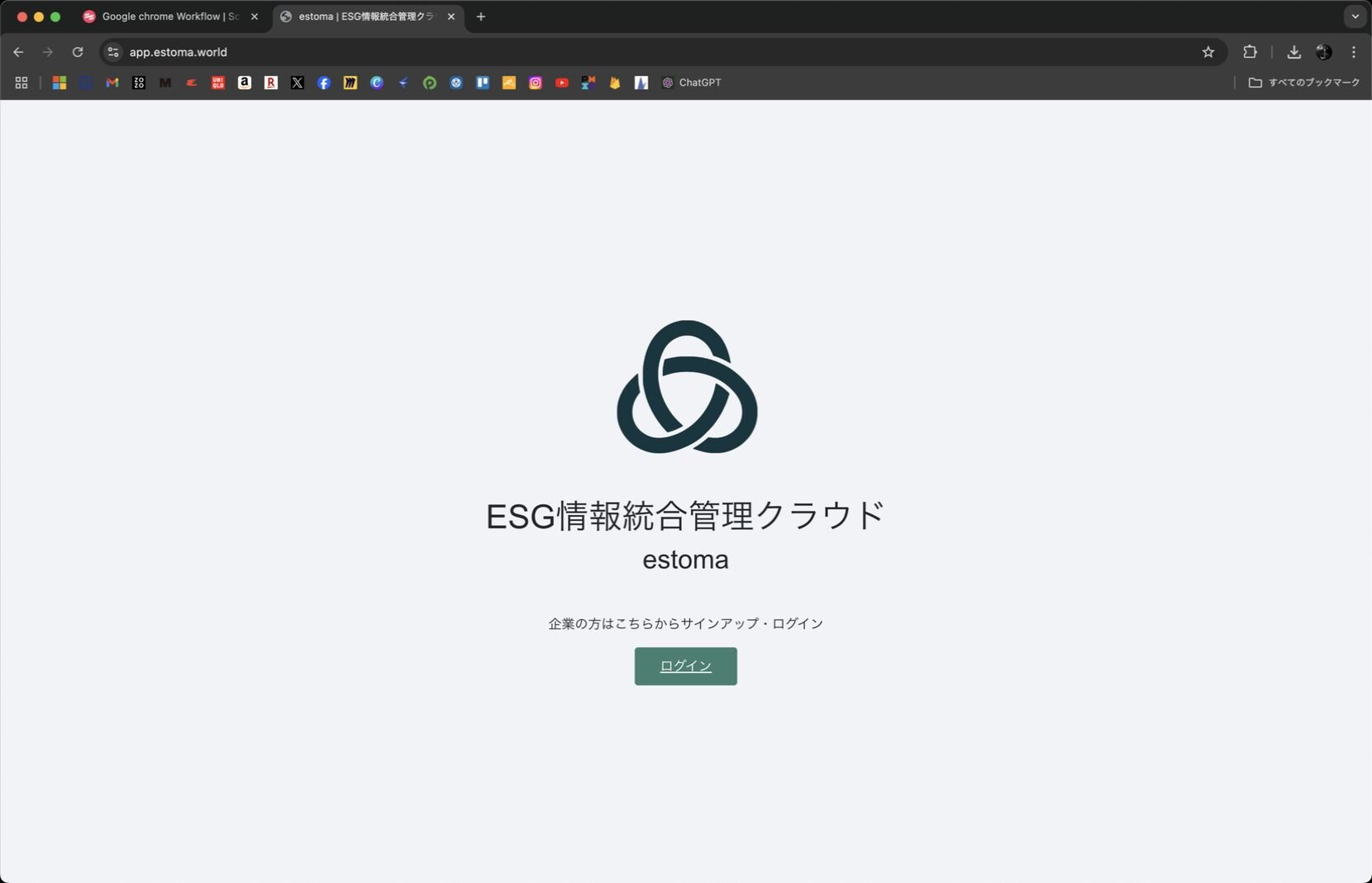Open the Amazon bookmark
Viewport: 1372px width, 883px height.
pos(245,83)
